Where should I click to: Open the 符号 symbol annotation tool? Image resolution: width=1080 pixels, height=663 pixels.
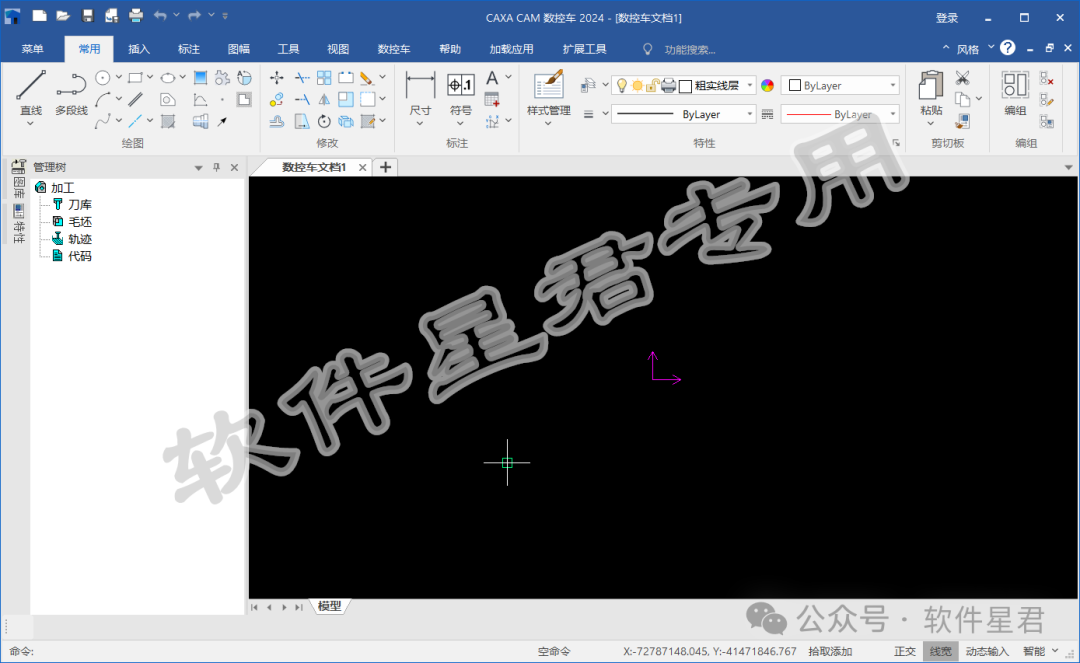[460, 93]
